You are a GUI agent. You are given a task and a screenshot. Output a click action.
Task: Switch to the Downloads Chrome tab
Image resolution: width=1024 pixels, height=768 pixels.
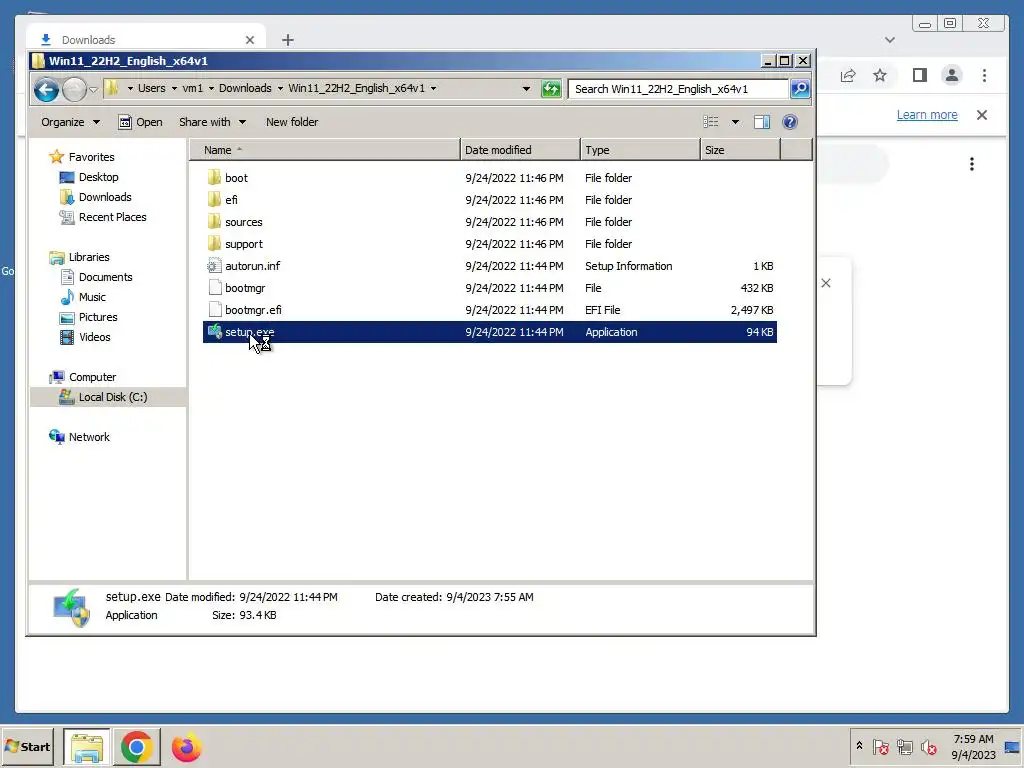click(146, 40)
